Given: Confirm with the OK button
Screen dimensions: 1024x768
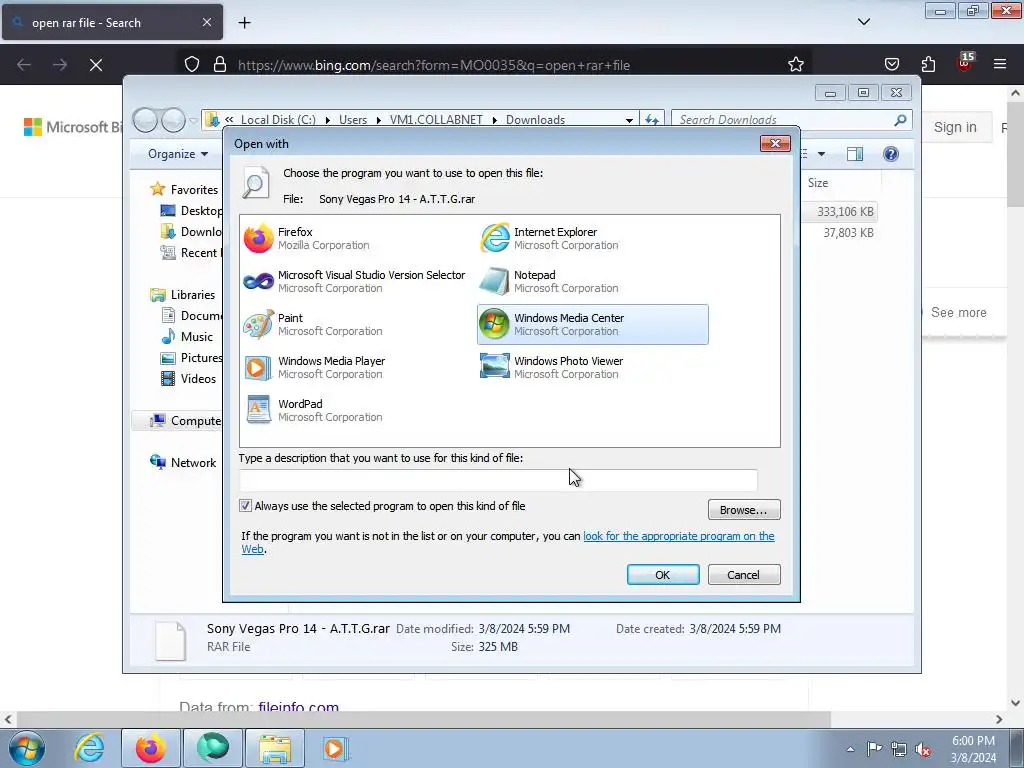Looking at the screenshot, I should [x=663, y=575].
